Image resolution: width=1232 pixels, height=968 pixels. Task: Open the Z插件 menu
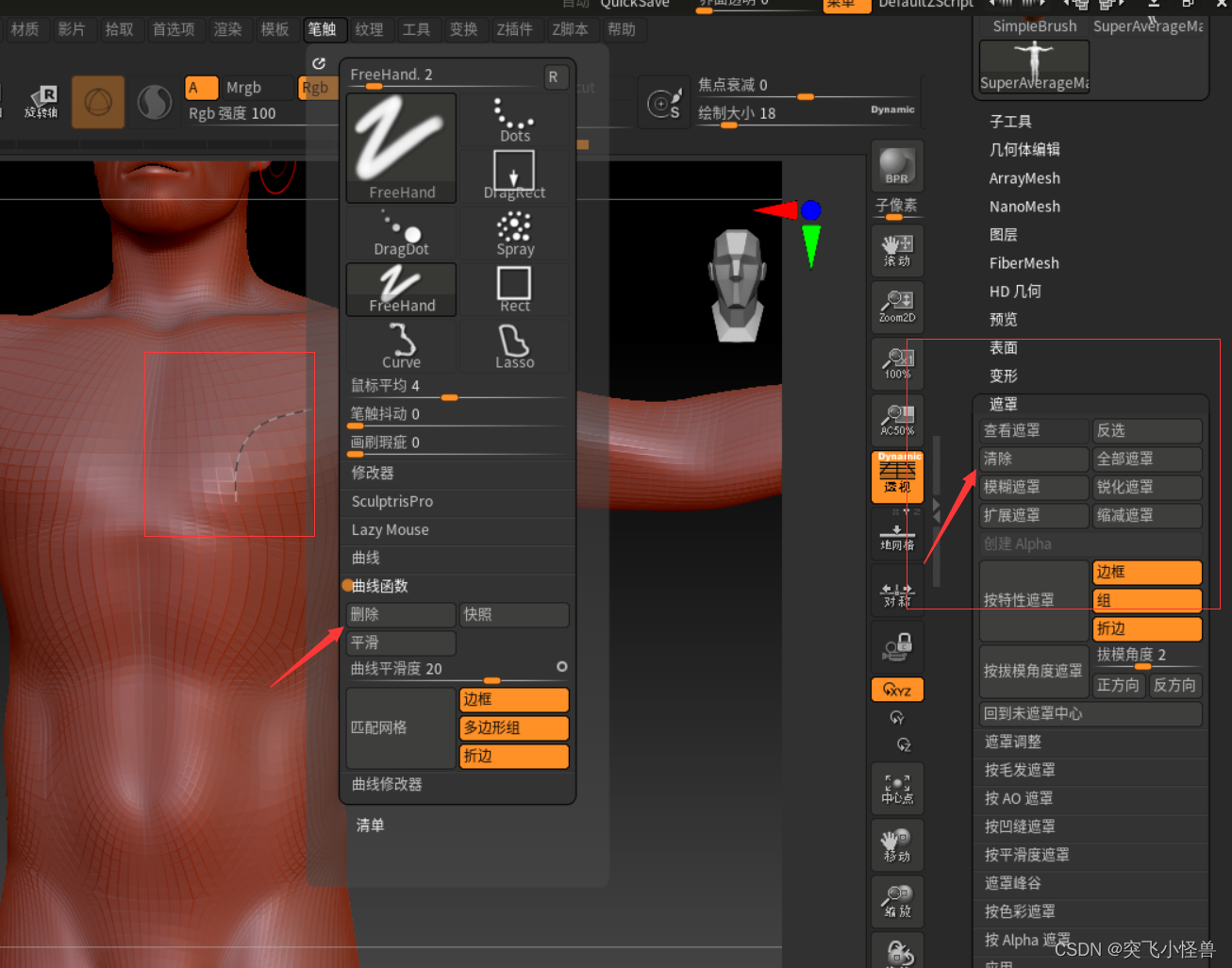[x=515, y=29]
